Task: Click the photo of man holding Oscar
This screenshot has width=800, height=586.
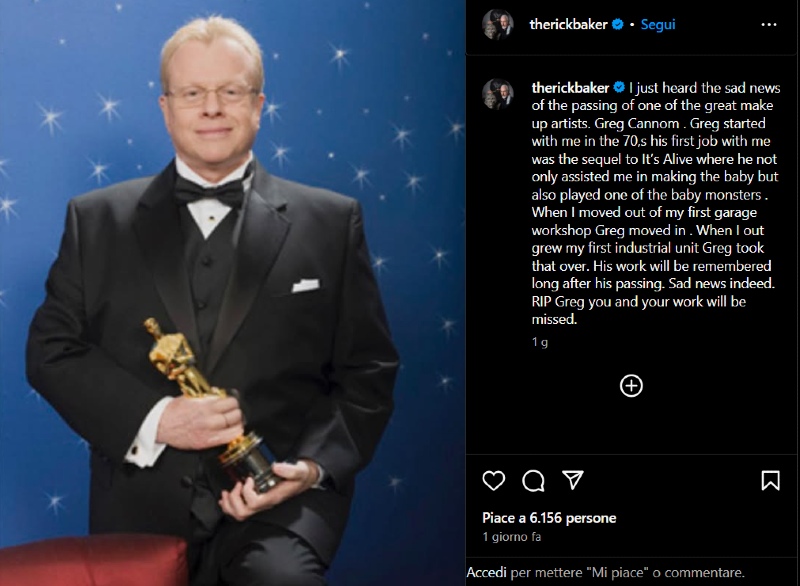Action: click(x=233, y=293)
